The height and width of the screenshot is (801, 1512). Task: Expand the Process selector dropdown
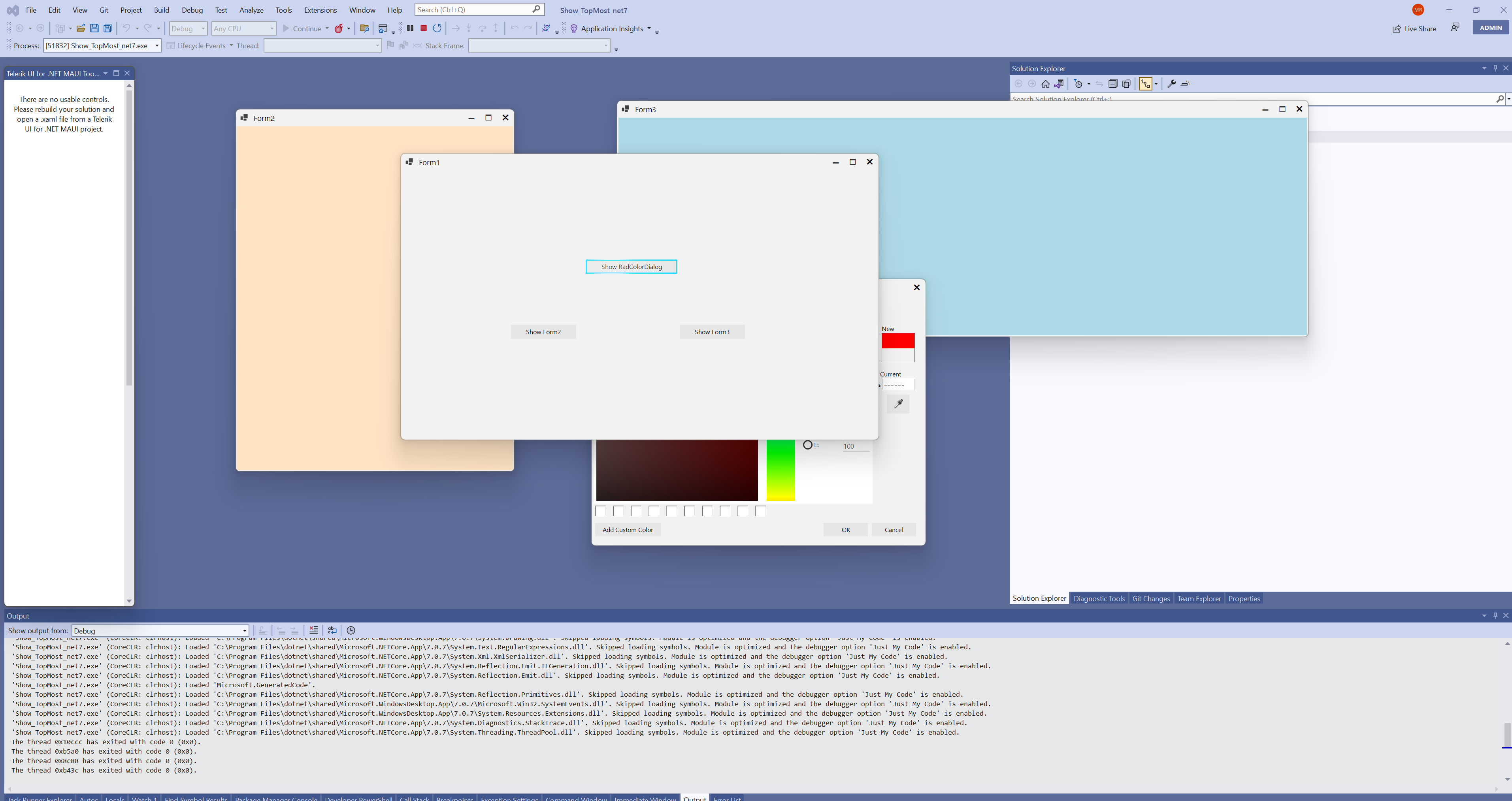click(x=157, y=46)
